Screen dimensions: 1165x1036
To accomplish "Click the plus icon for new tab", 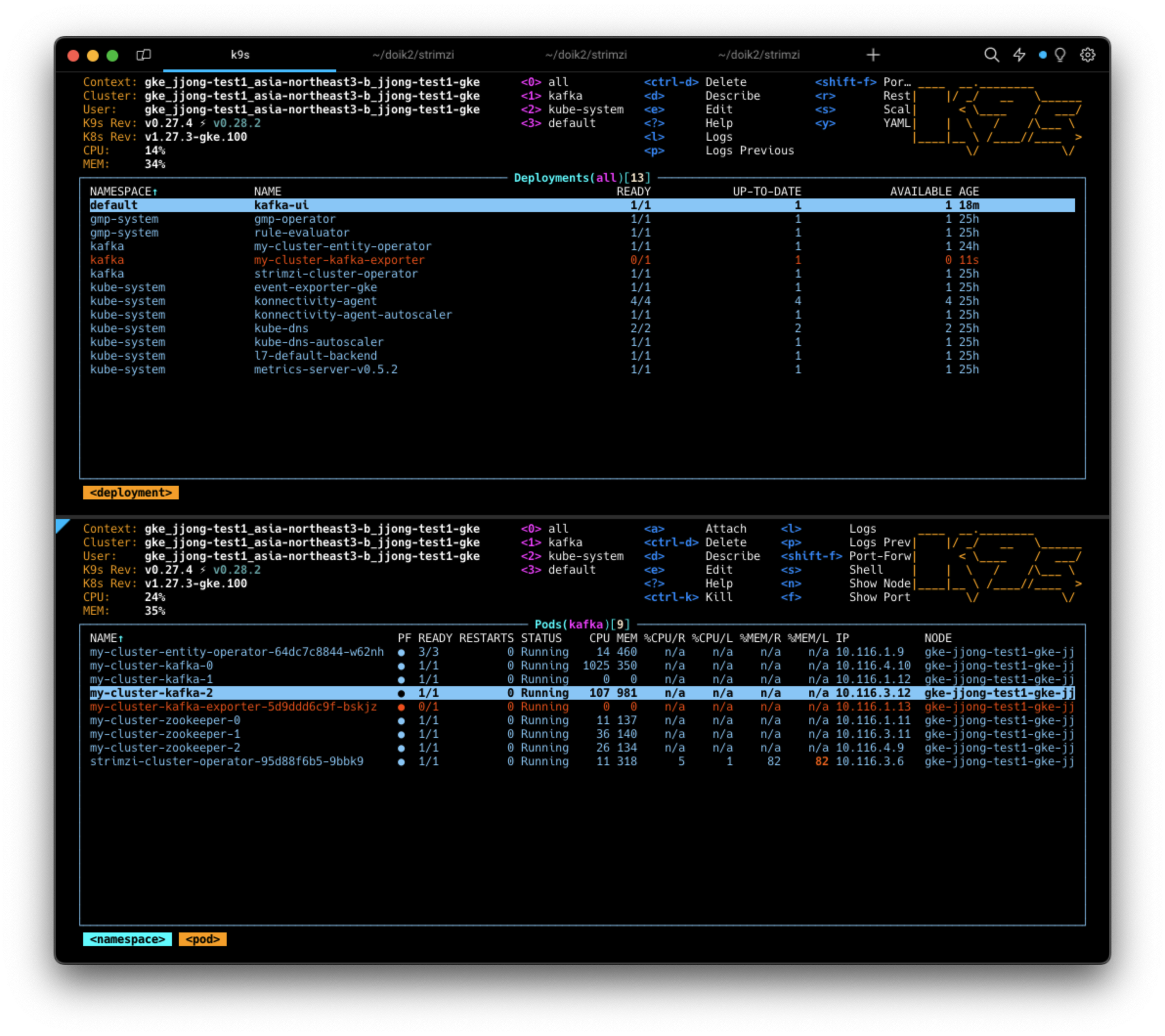I will point(873,55).
